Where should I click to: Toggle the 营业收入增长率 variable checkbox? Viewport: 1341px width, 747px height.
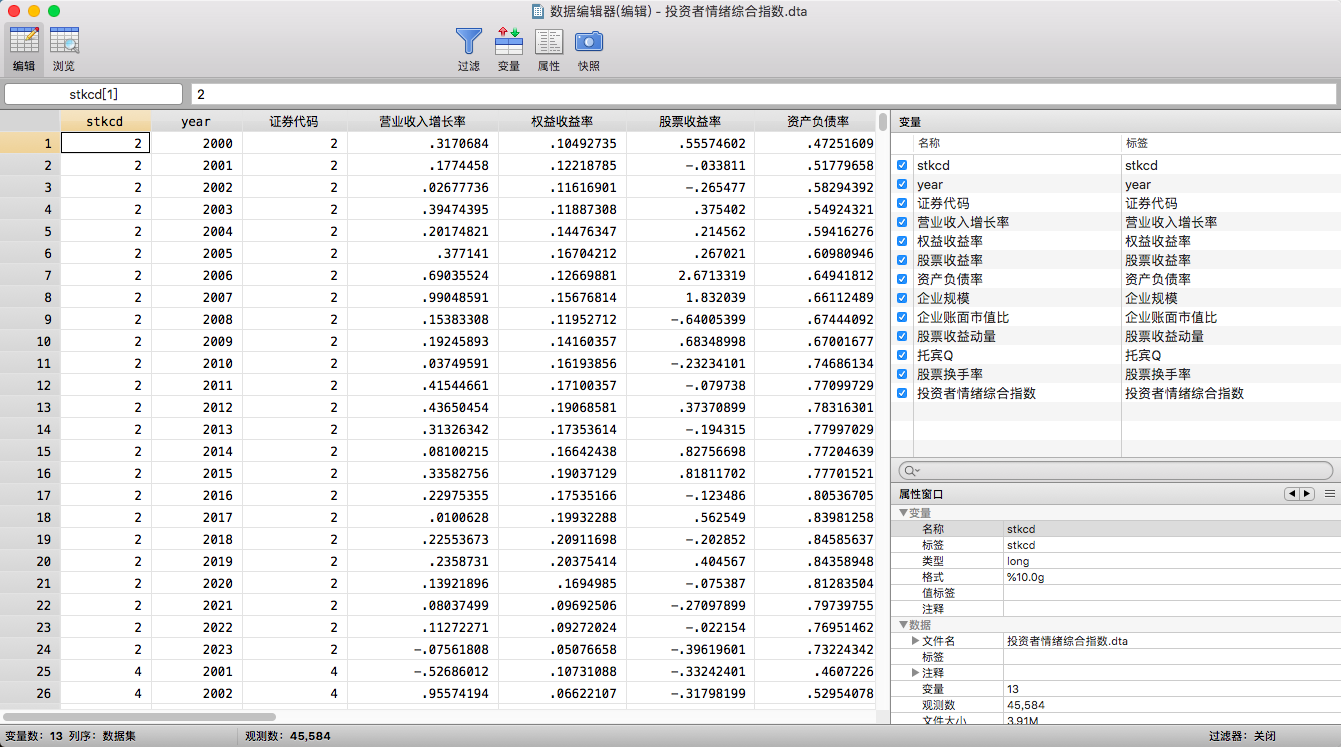[903, 223]
